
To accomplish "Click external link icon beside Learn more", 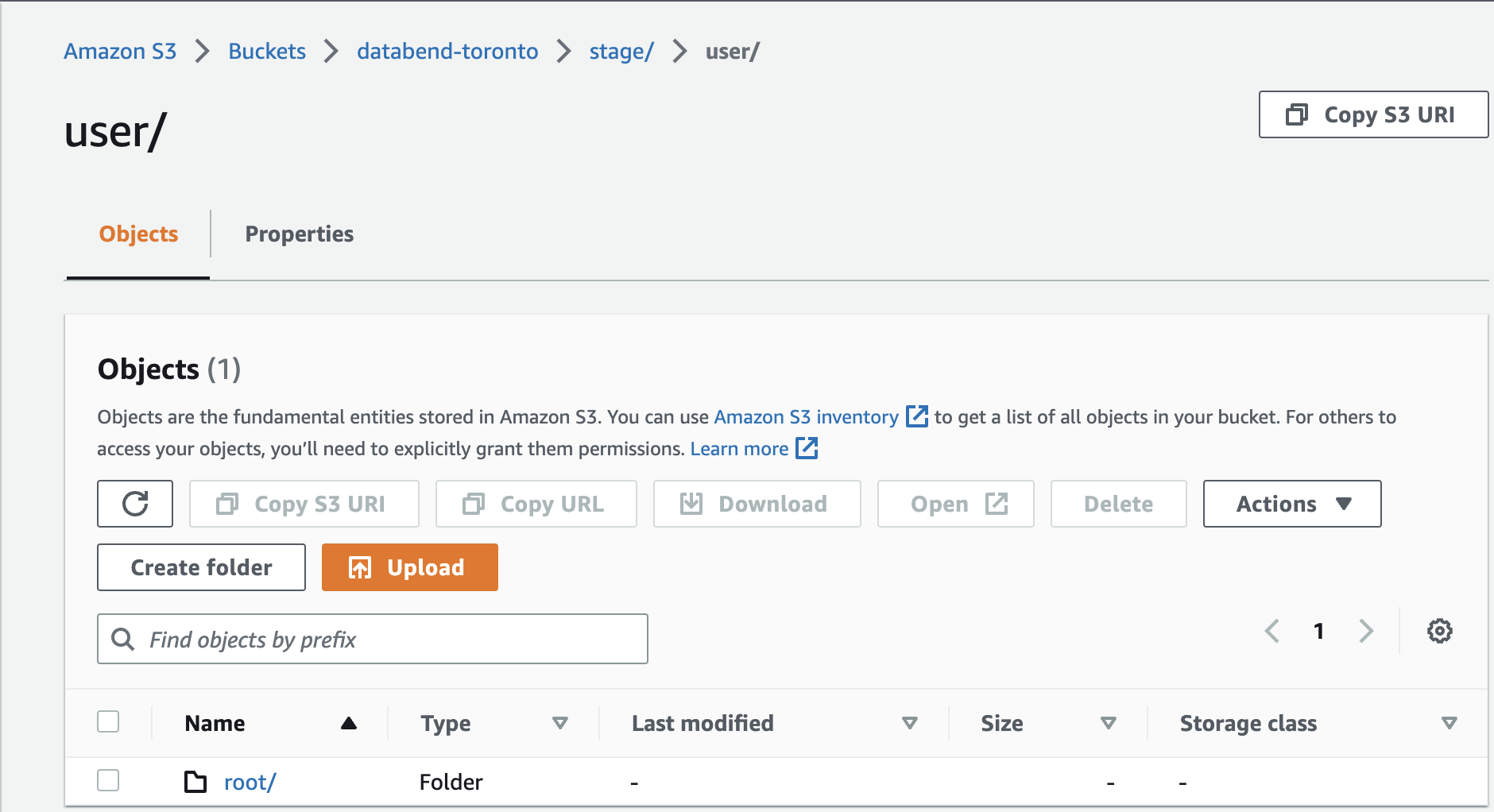I will pyautogui.click(x=807, y=448).
